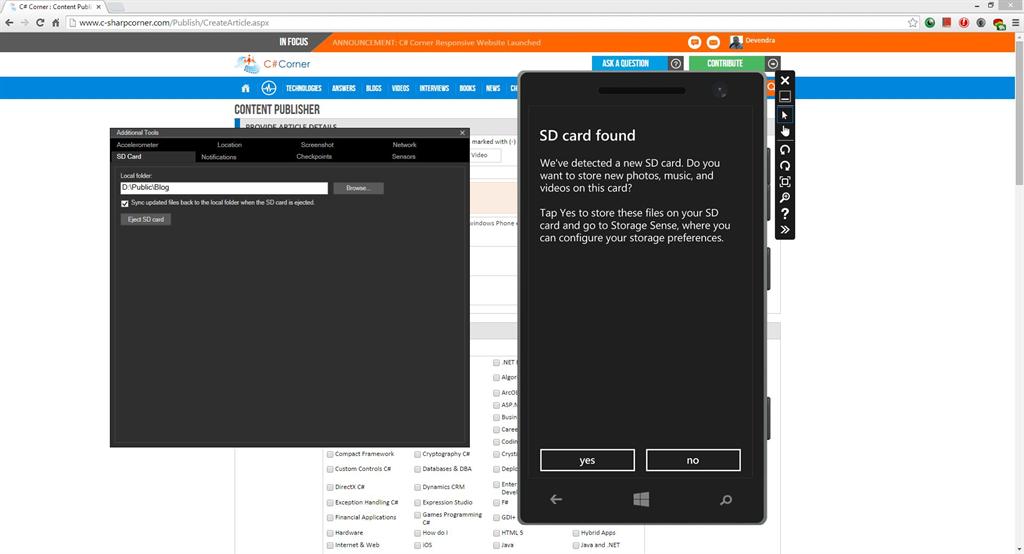Open additional tools double chevron

(x=785, y=230)
